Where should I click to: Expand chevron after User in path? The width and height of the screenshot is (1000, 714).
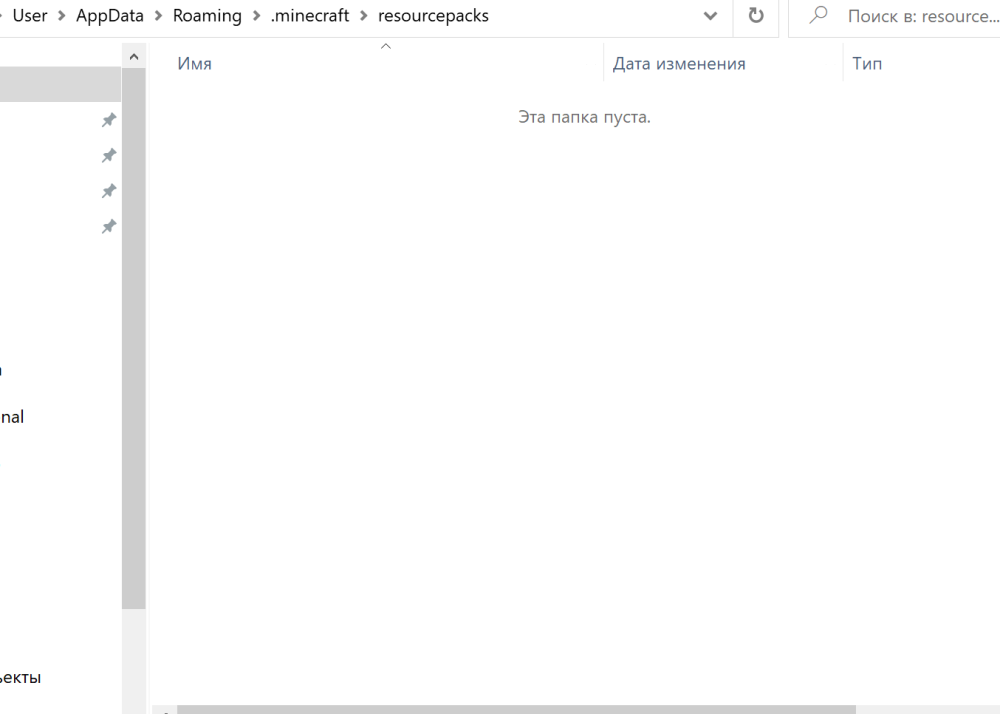(62, 15)
